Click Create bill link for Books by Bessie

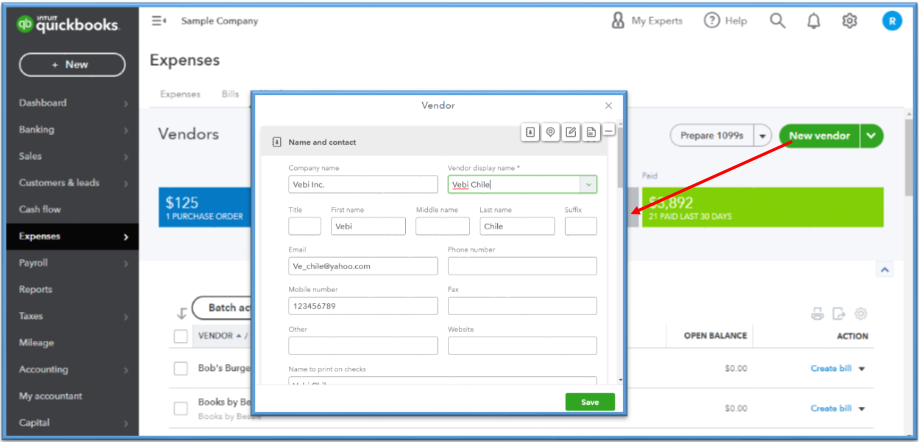point(830,409)
